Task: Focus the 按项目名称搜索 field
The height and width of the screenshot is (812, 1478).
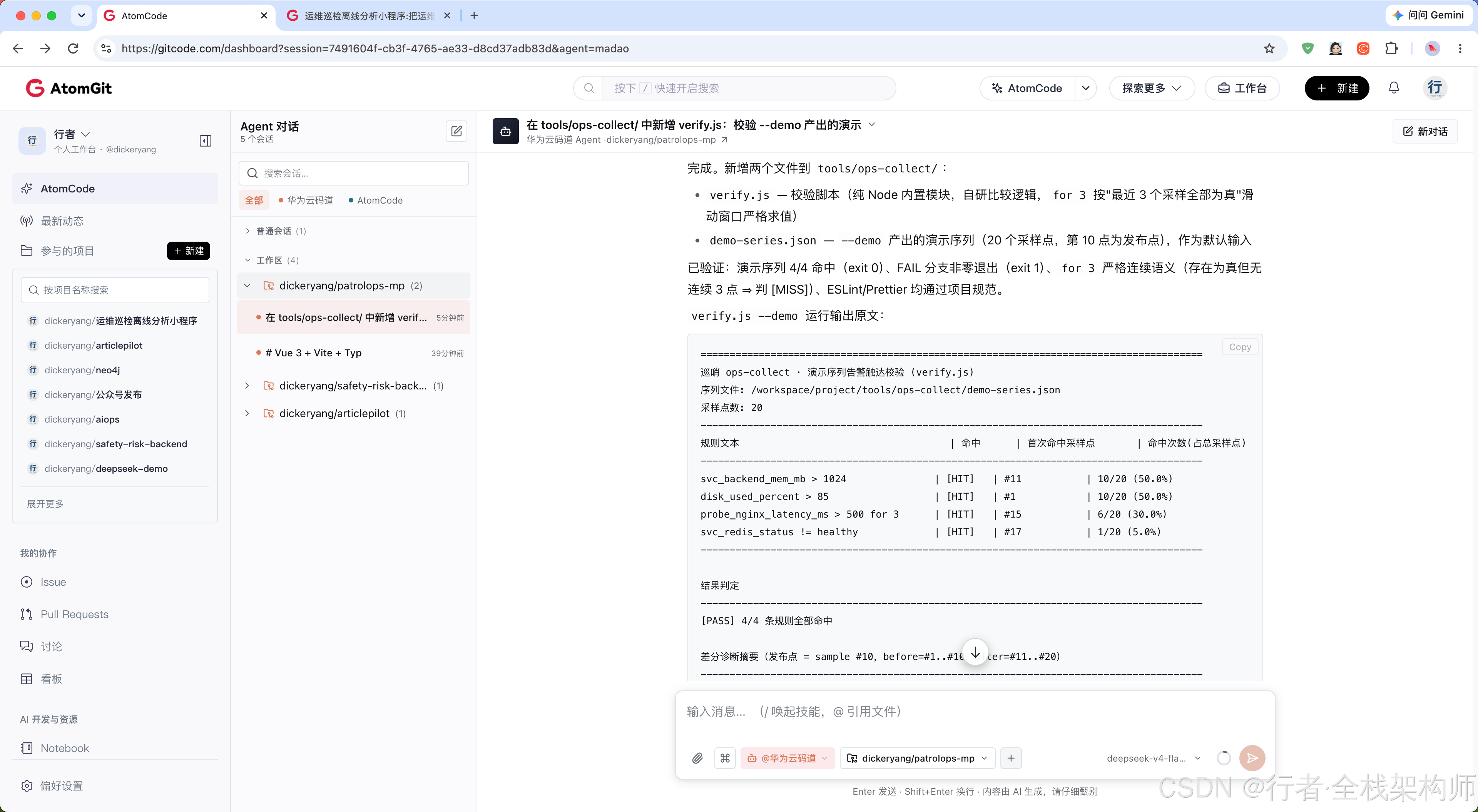Action: pos(115,290)
